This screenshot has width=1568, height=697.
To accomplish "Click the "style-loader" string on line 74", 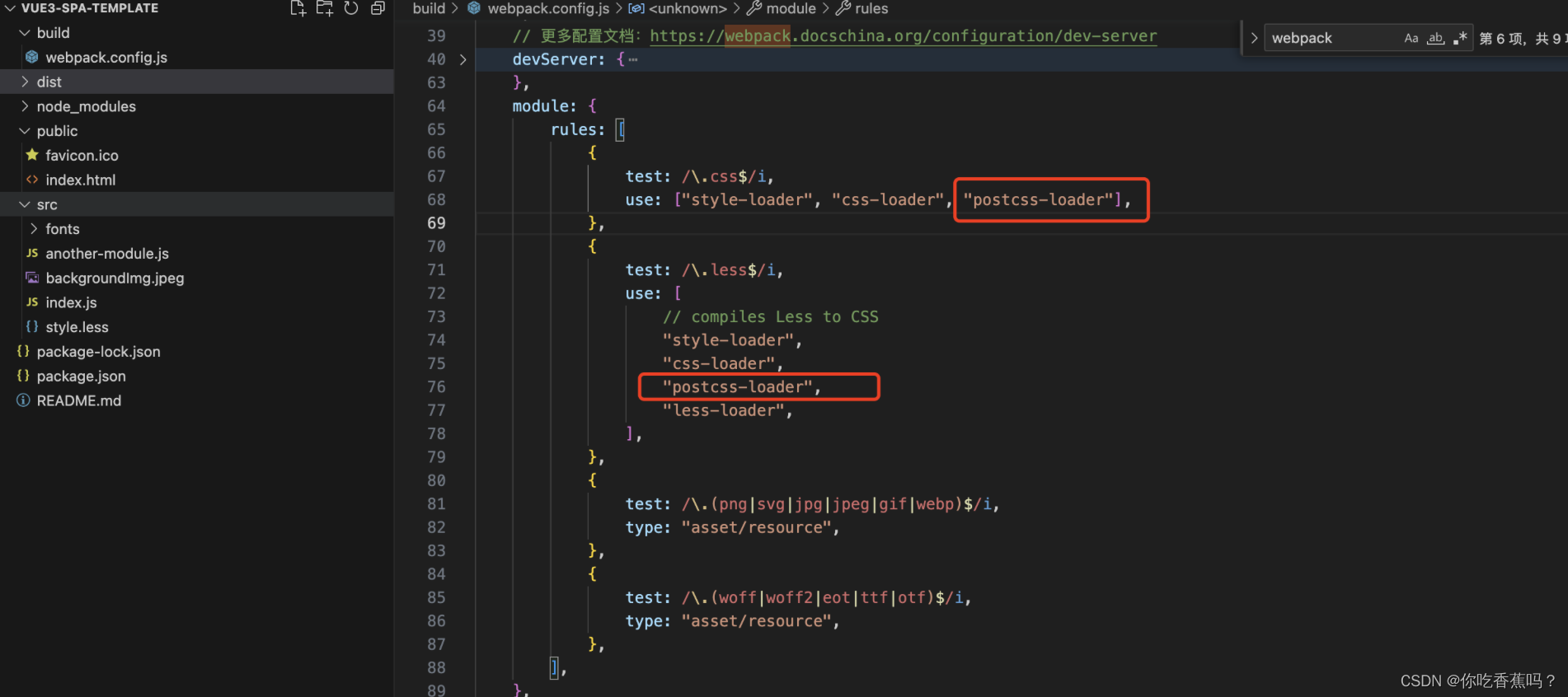I will click(728, 340).
